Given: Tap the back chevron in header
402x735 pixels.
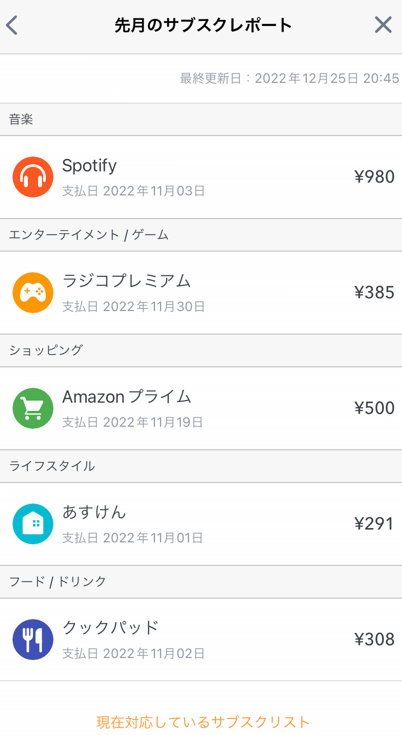Looking at the screenshot, I should point(12,25).
